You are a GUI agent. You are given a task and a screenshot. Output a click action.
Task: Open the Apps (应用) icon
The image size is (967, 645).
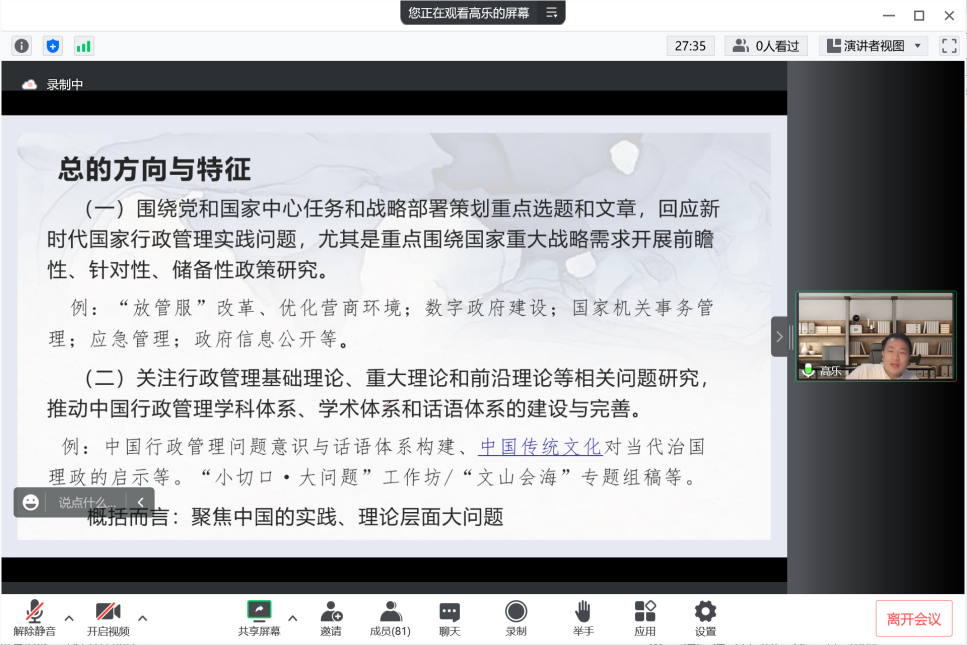[645, 618]
